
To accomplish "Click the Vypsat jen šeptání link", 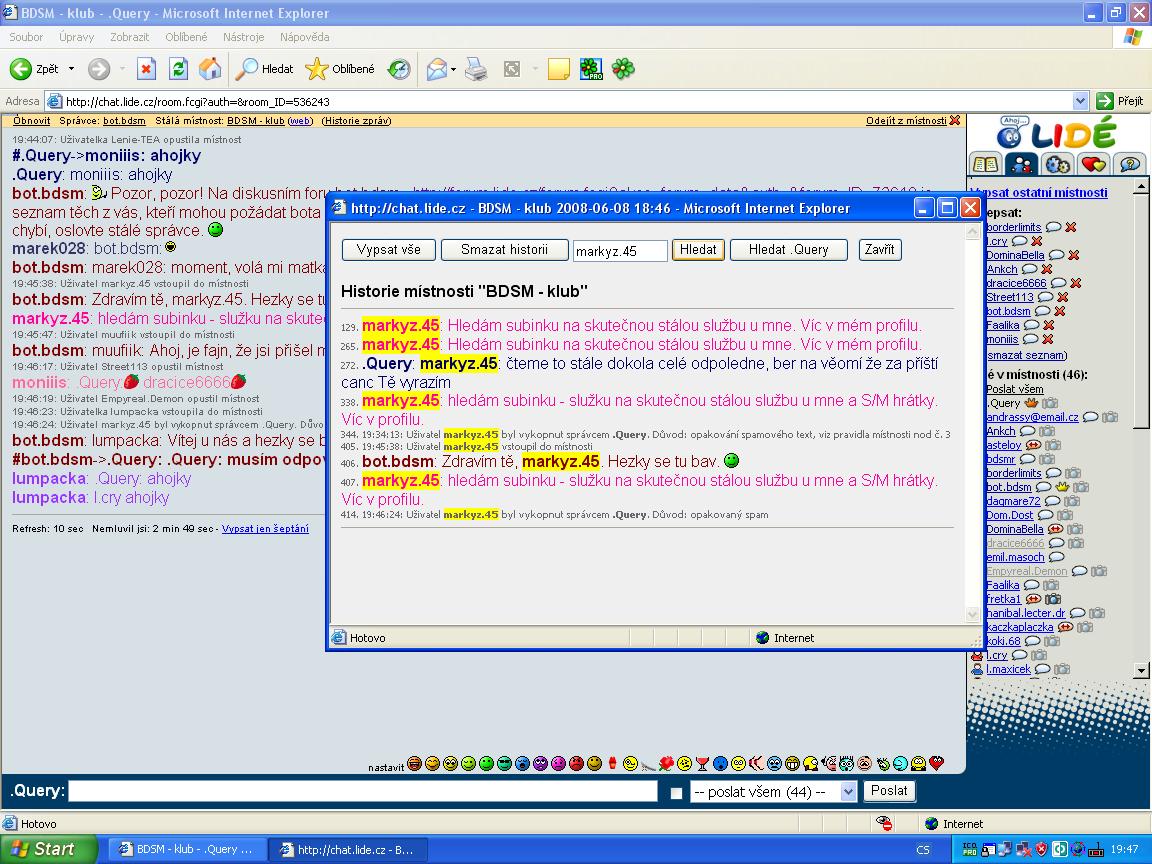I will [265, 528].
